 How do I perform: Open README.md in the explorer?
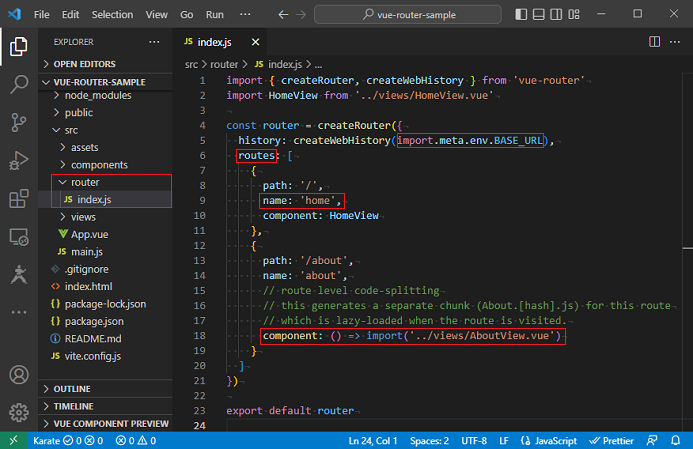coord(105,339)
